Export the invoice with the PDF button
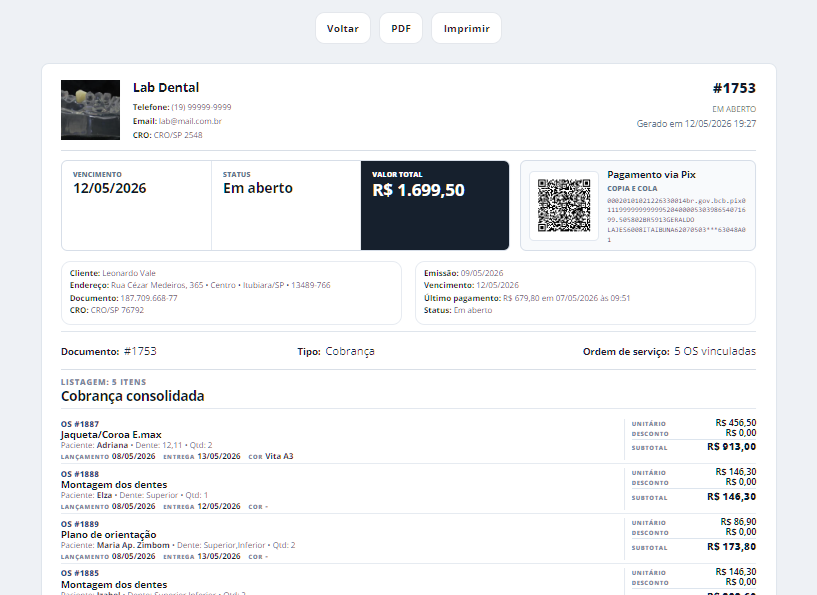 pyautogui.click(x=401, y=29)
